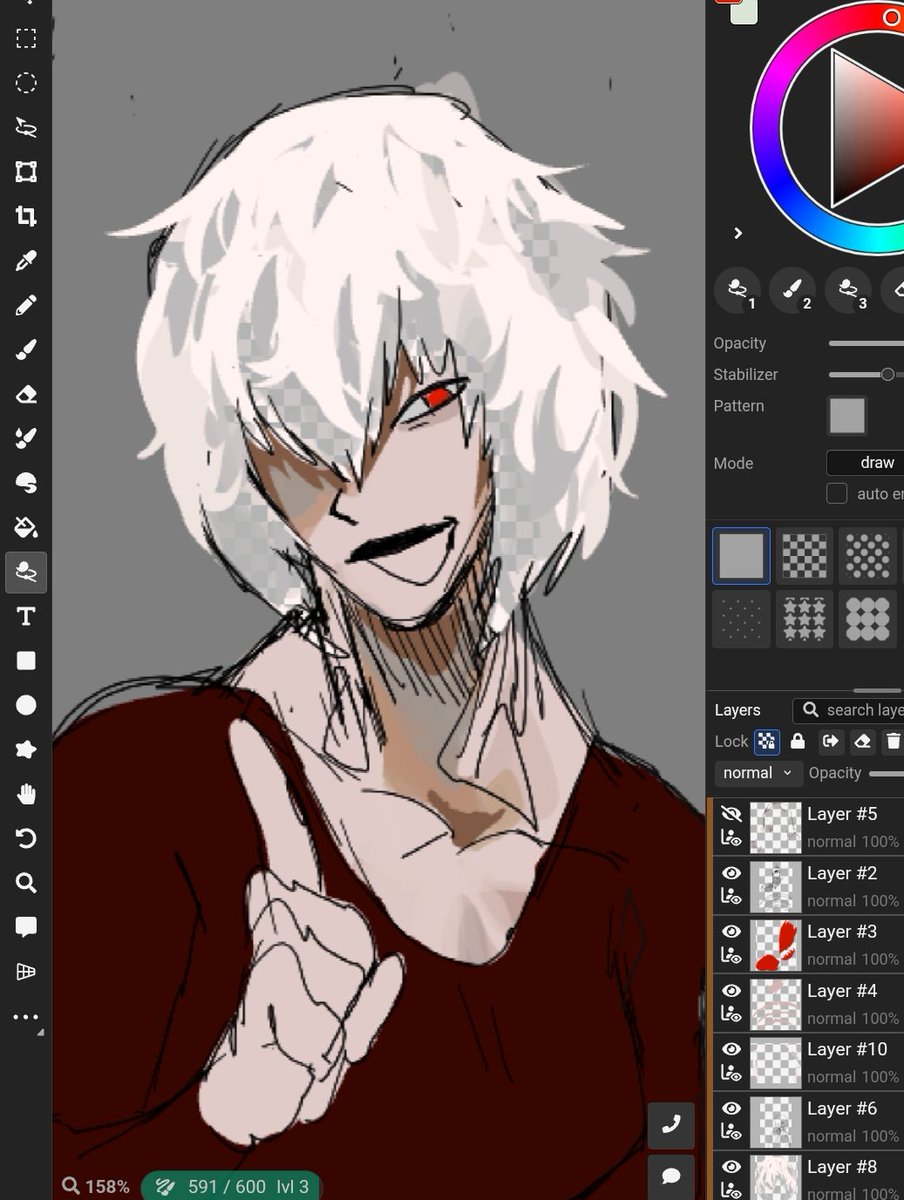Choose tool slot 1
904x1200 pixels.
[738, 292]
